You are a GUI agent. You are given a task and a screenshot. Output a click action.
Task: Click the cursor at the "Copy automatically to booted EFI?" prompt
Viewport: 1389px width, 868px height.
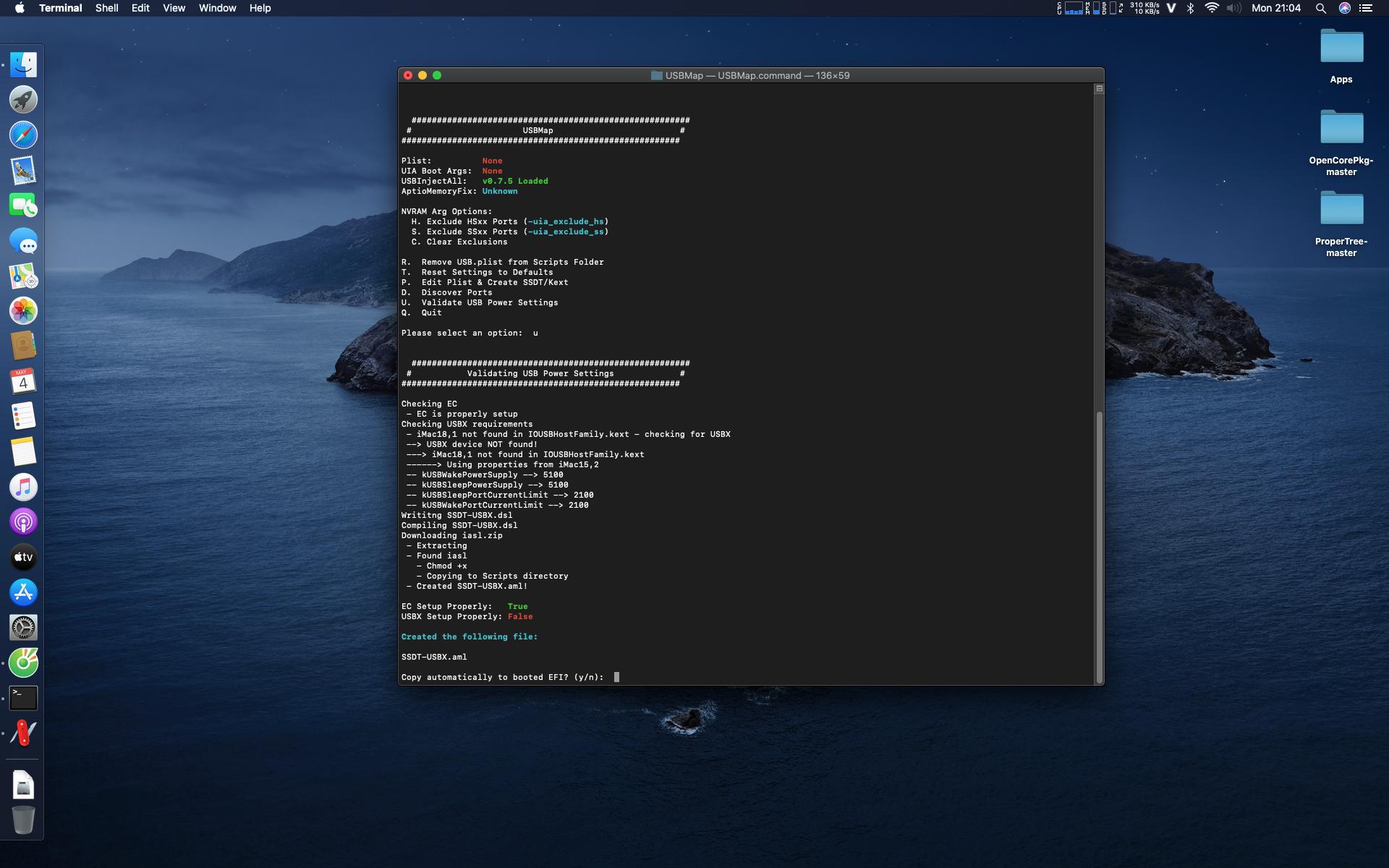[x=616, y=677]
